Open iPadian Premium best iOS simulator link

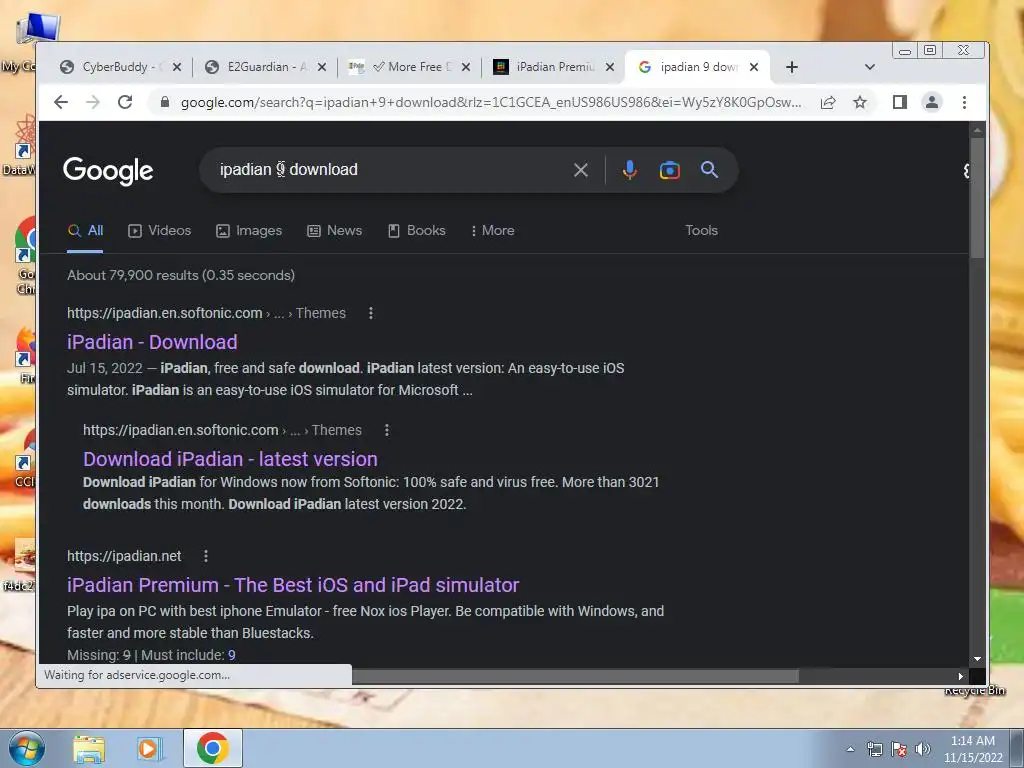point(293,585)
